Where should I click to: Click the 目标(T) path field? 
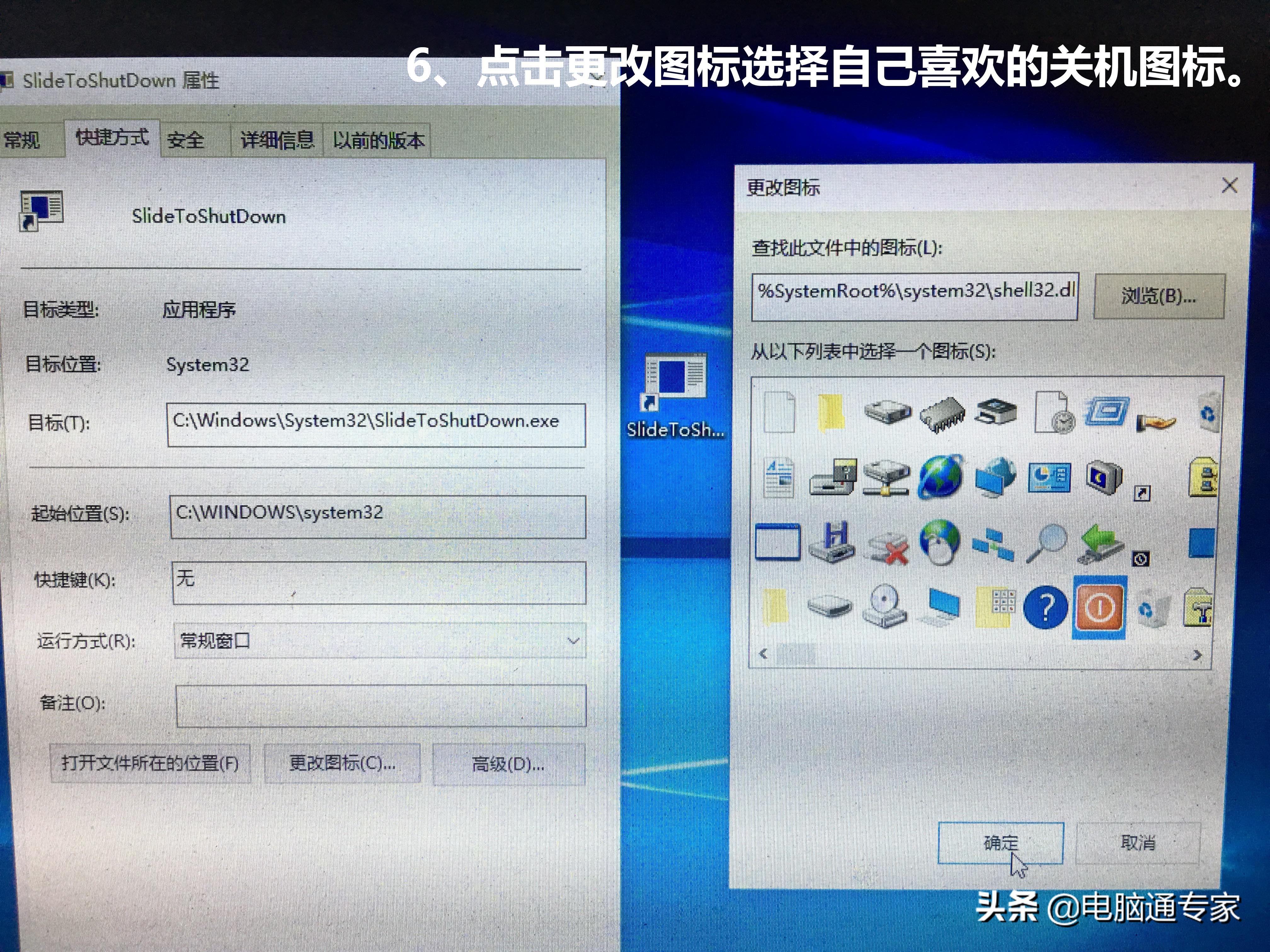coord(376,425)
